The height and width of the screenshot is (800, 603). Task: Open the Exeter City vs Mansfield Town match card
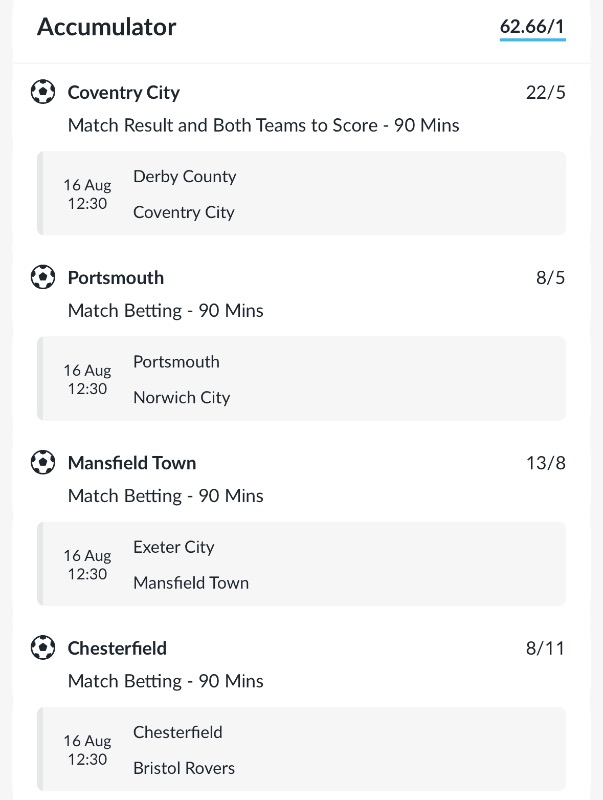(301, 564)
